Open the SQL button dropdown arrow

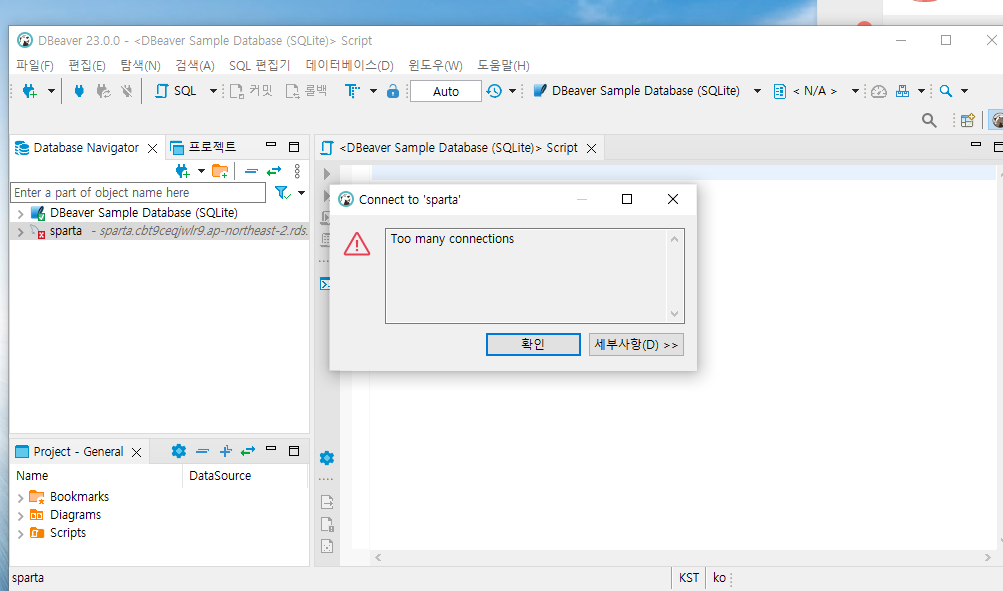[213, 91]
